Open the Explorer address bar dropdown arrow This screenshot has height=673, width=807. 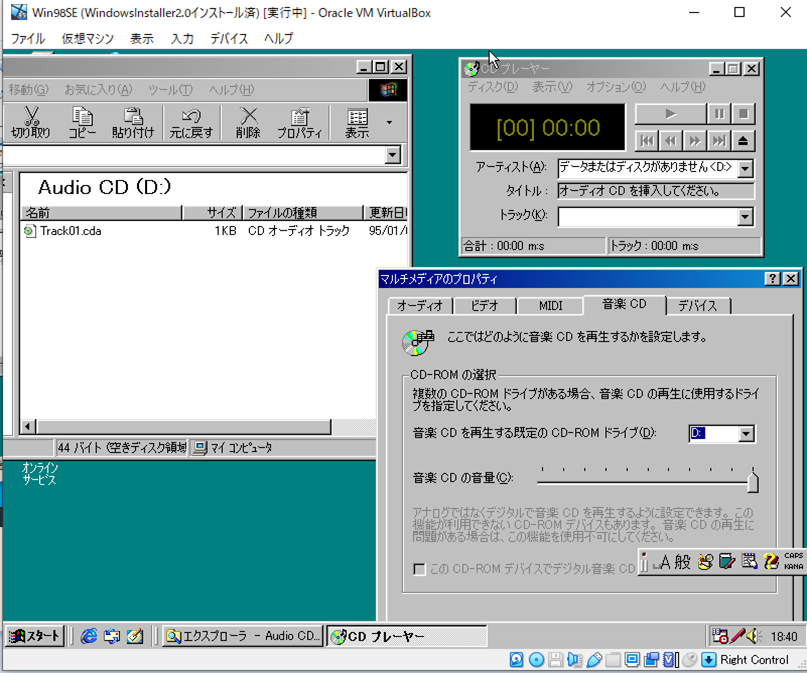392,154
